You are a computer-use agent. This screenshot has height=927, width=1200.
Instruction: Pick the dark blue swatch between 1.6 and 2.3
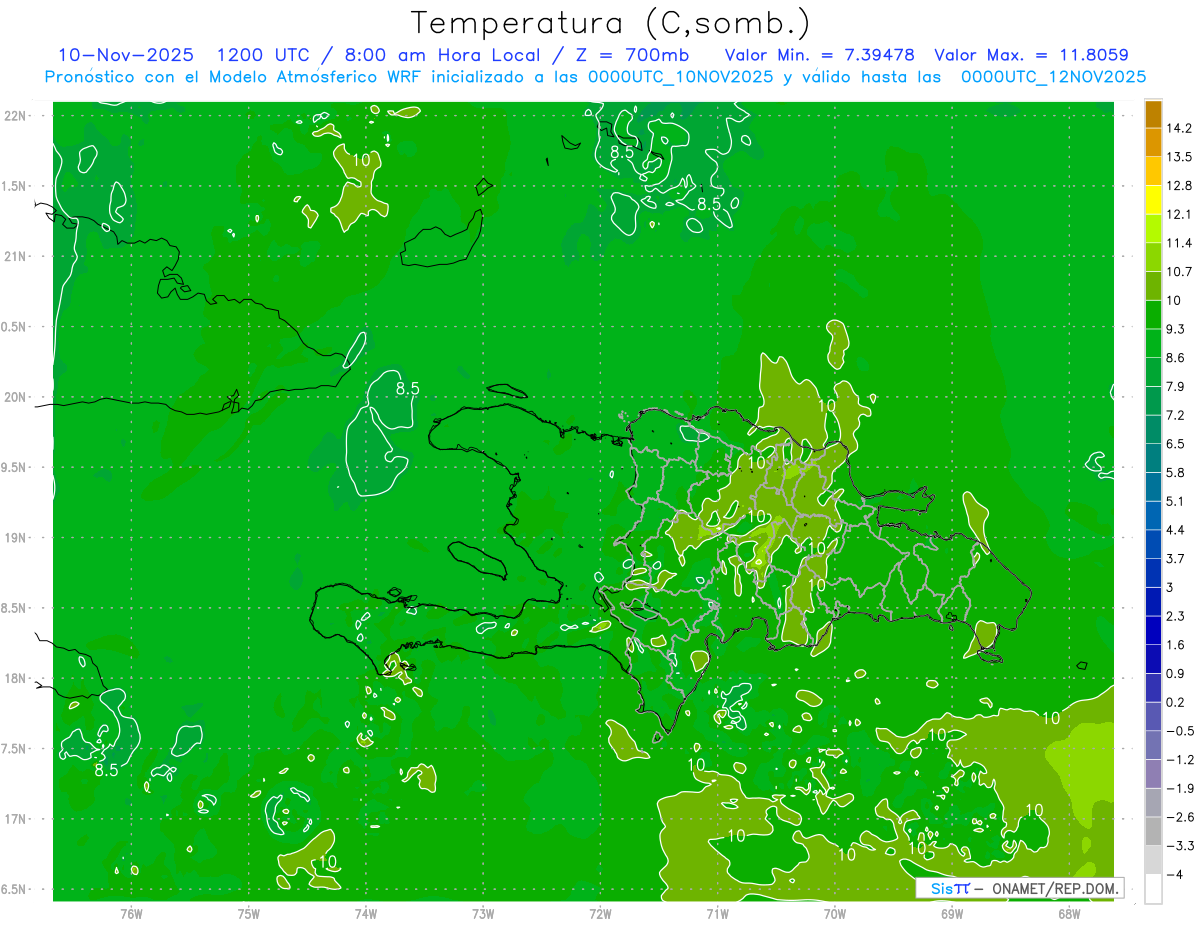pos(1153,630)
